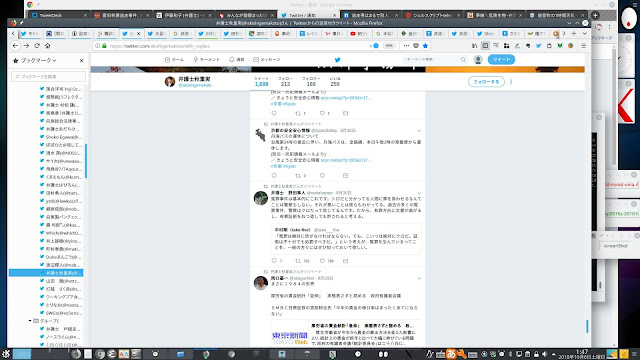Open the three-dot menu beside フォローする
The width and height of the screenshot is (640, 360).
(511, 82)
